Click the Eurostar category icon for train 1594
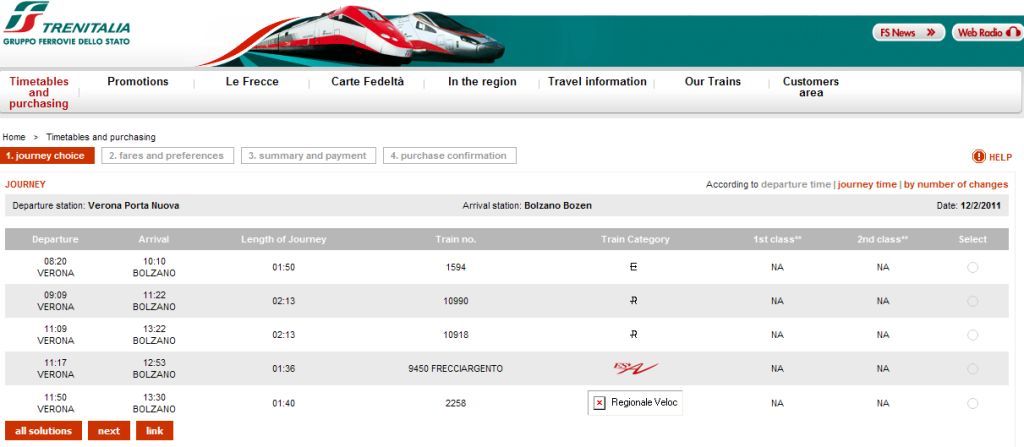This screenshot has height=447, width=1024. click(x=633, y=267)
